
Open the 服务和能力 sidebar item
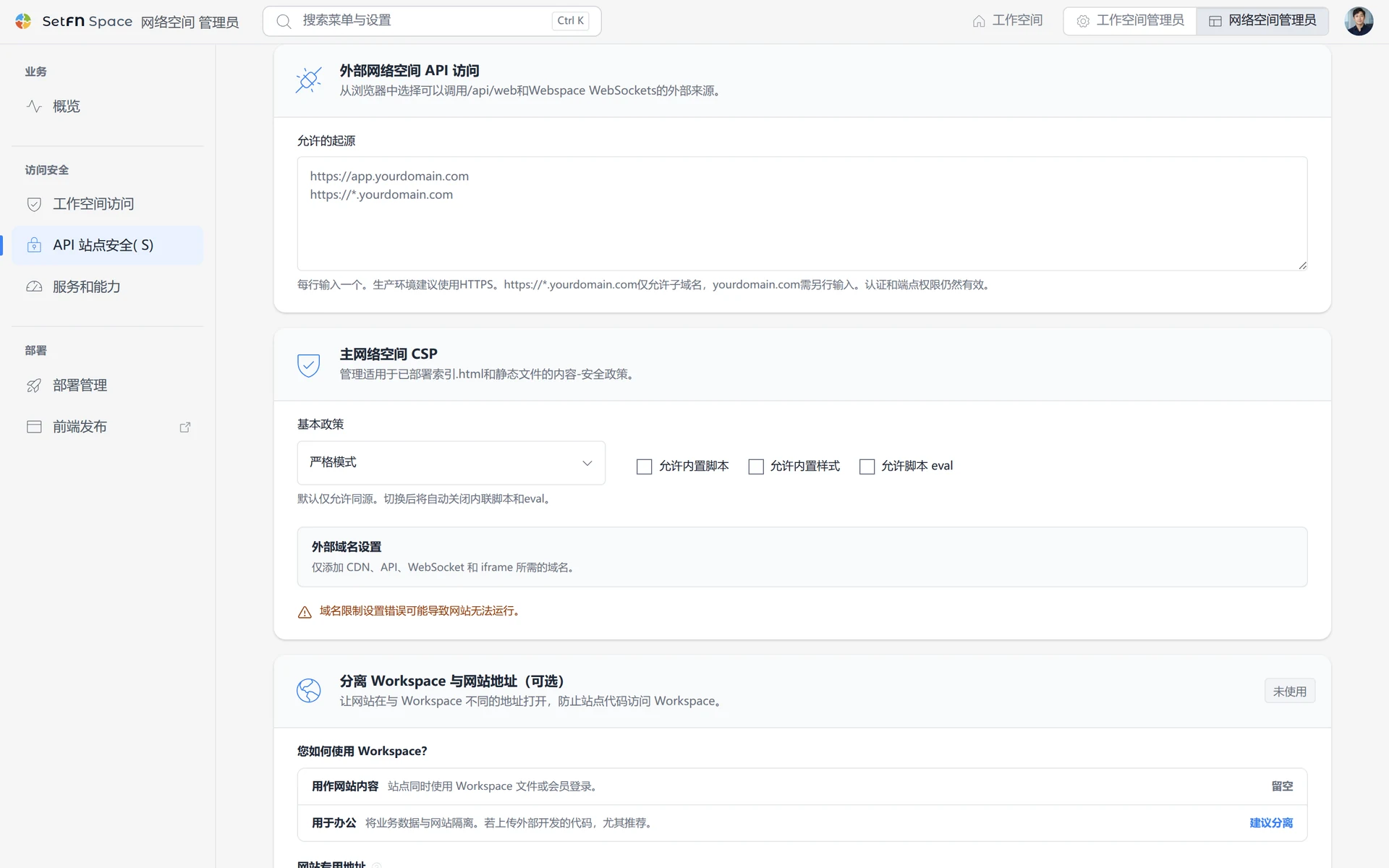tap(108, 286)
